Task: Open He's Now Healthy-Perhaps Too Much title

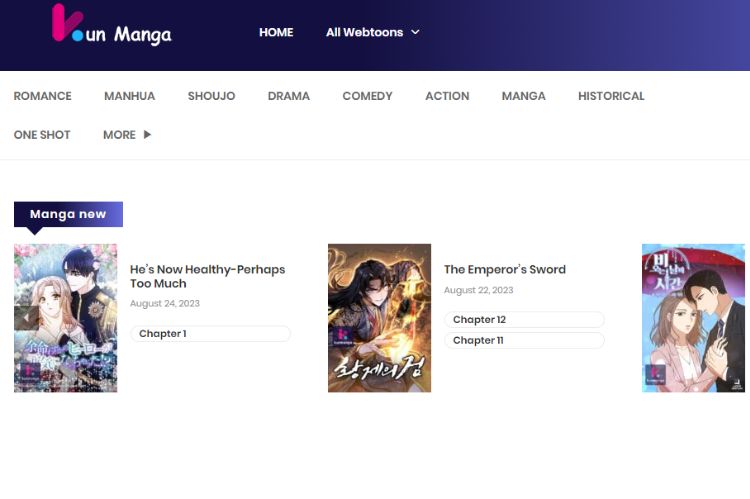Action: click(x=208, y=277)
